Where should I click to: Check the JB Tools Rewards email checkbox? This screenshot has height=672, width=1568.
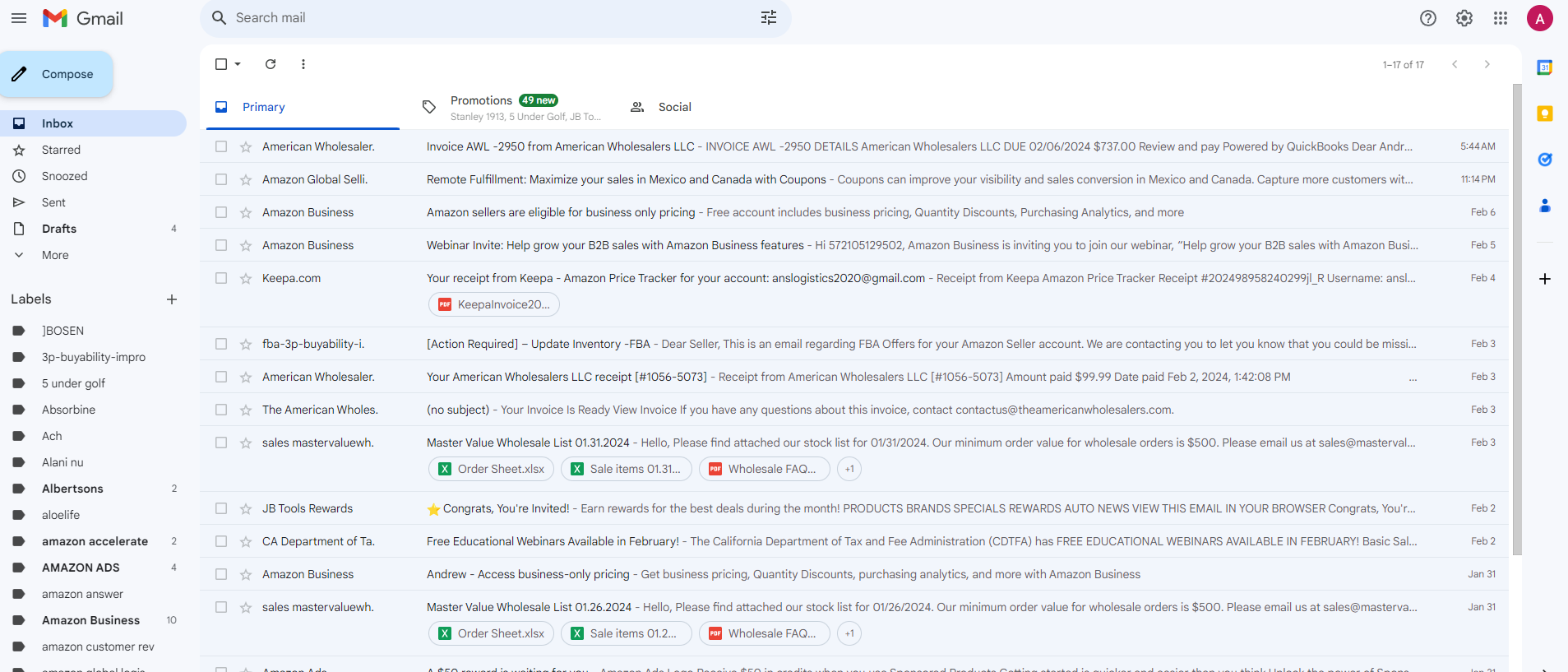(221, 508)
